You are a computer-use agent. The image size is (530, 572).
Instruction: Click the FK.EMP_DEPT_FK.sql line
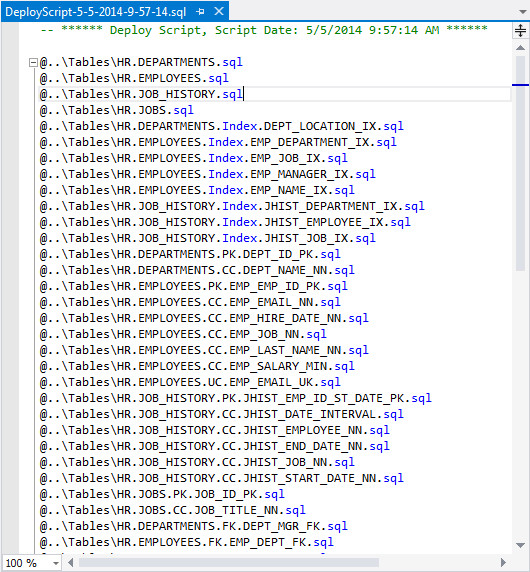click(187, 543)
